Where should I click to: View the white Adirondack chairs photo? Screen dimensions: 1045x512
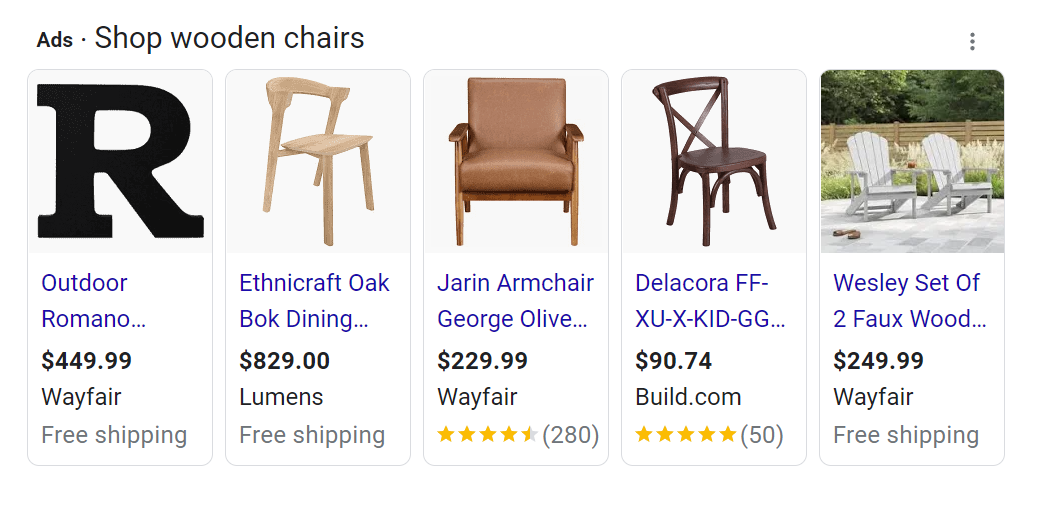[912, 161]
